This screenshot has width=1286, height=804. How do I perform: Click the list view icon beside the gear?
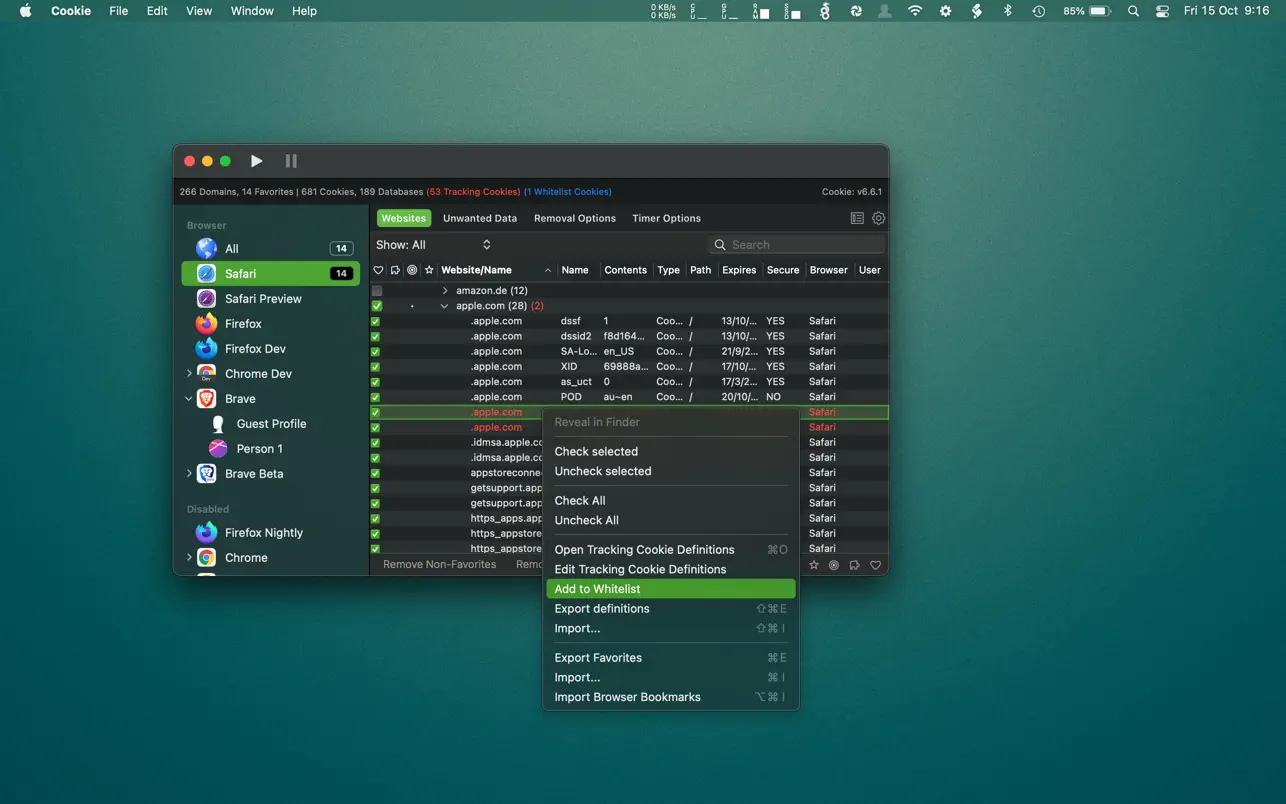(857, 218)
